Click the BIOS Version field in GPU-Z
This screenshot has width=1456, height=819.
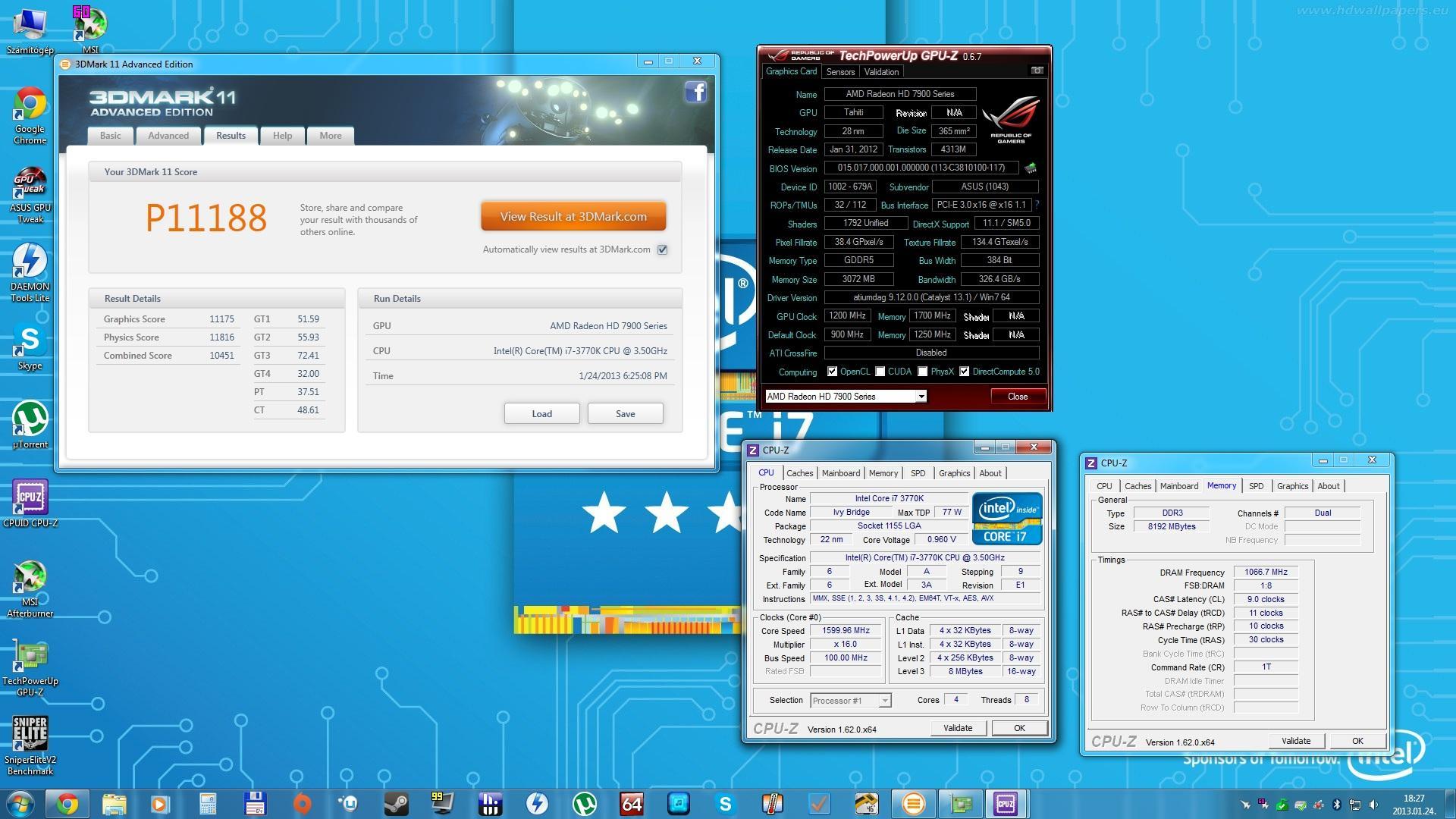(x=921, y=168)
